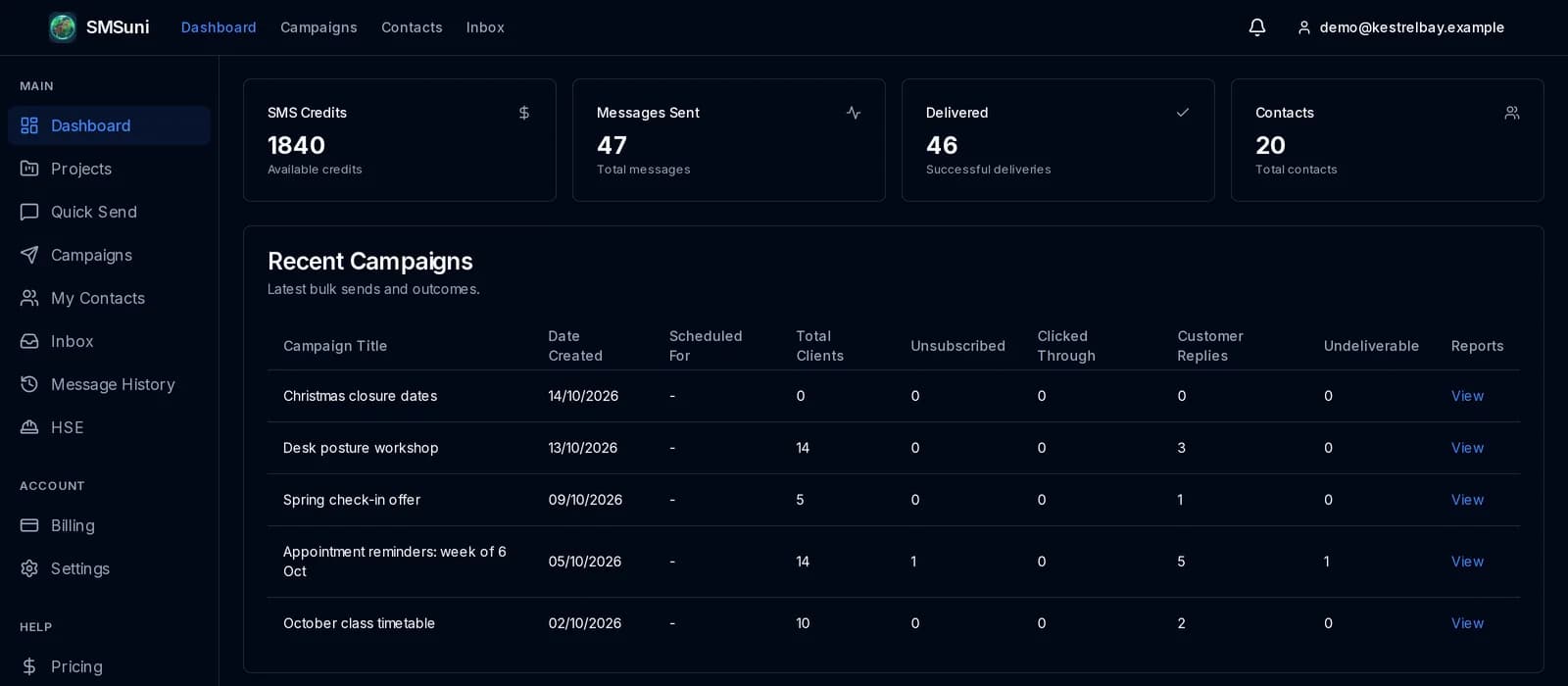View report for Appointment reminders campaign
This screenshot has height=686, width=1568.
click(x=1467, y=562)
